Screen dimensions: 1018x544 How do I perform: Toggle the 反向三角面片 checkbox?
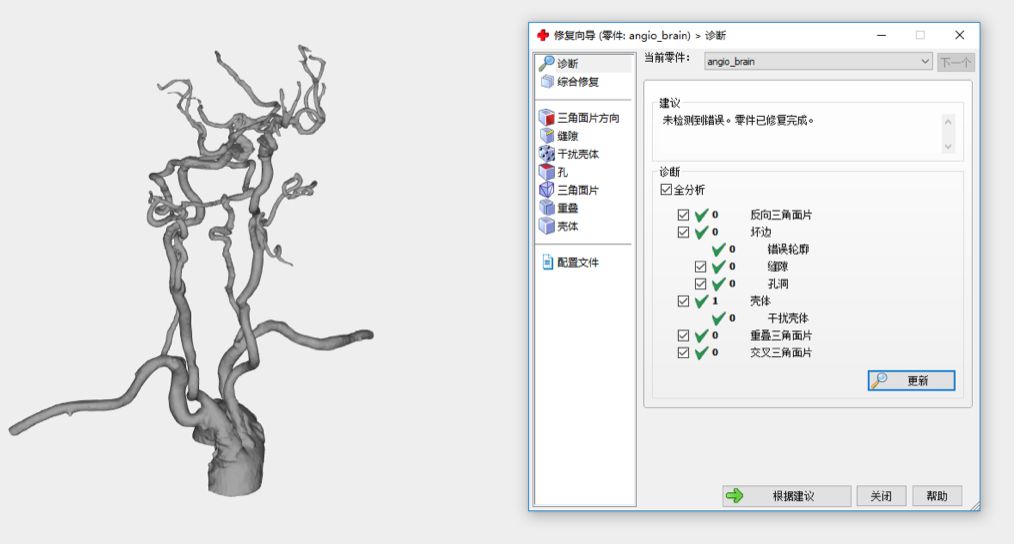[x=683, y=215]
